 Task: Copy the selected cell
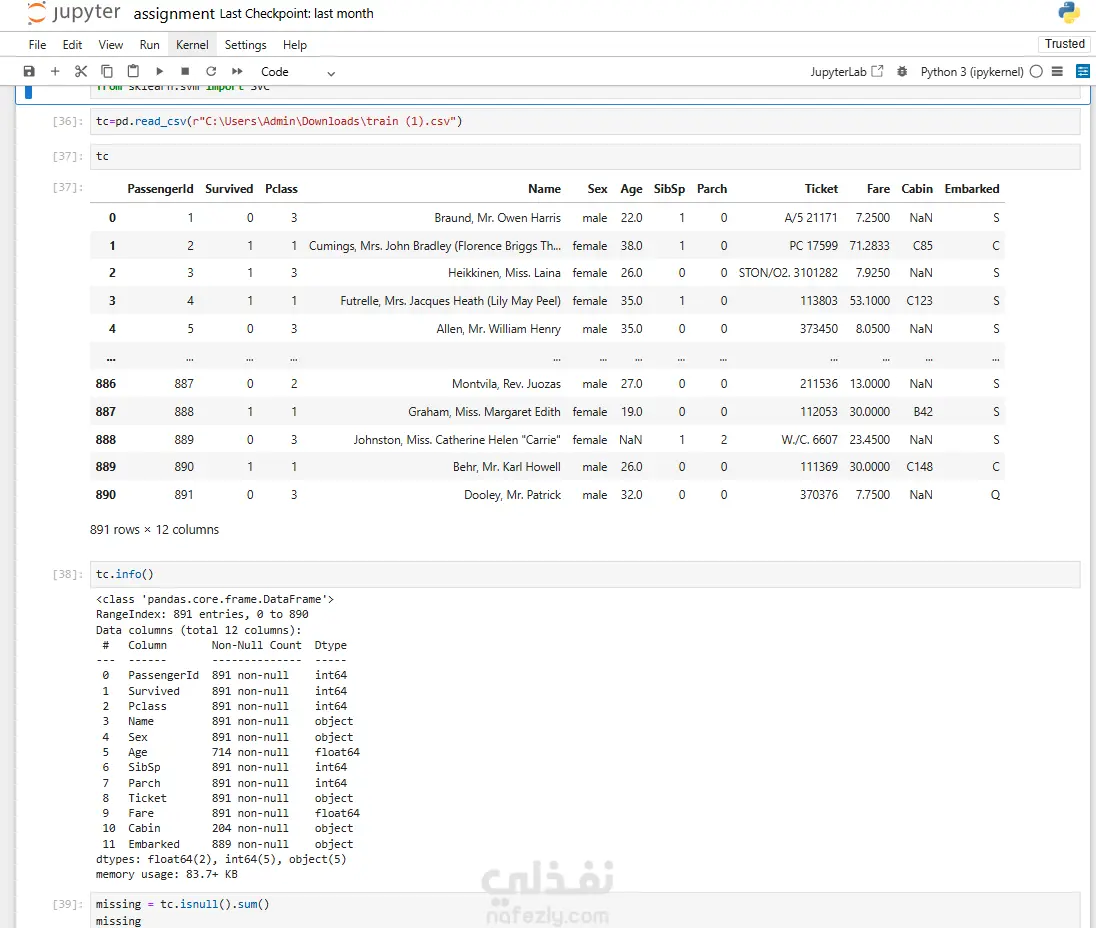point(107,71)
